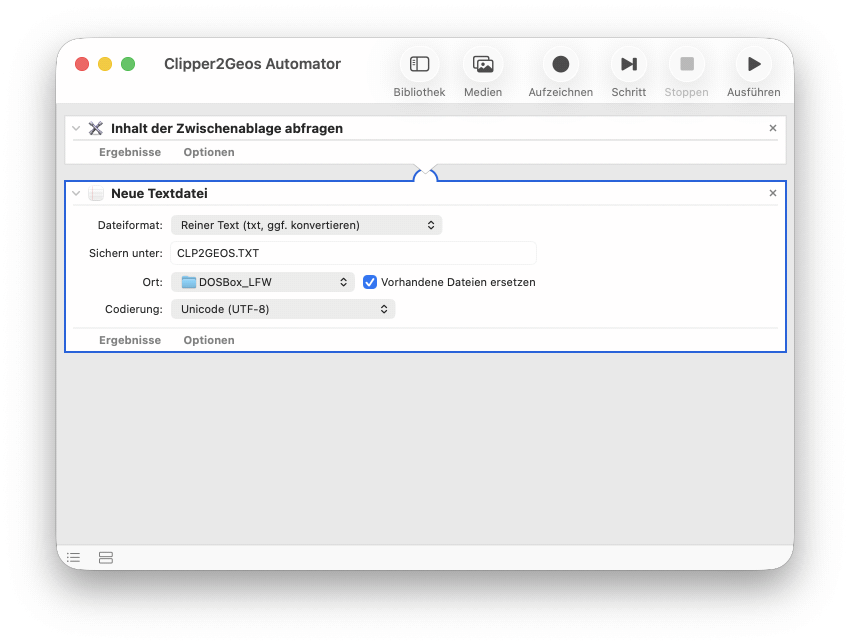The height and width of the screenshot is (644, 850).
Task: Show Ergebnisse of Neue Textdatei action
Action: (129, 340)
